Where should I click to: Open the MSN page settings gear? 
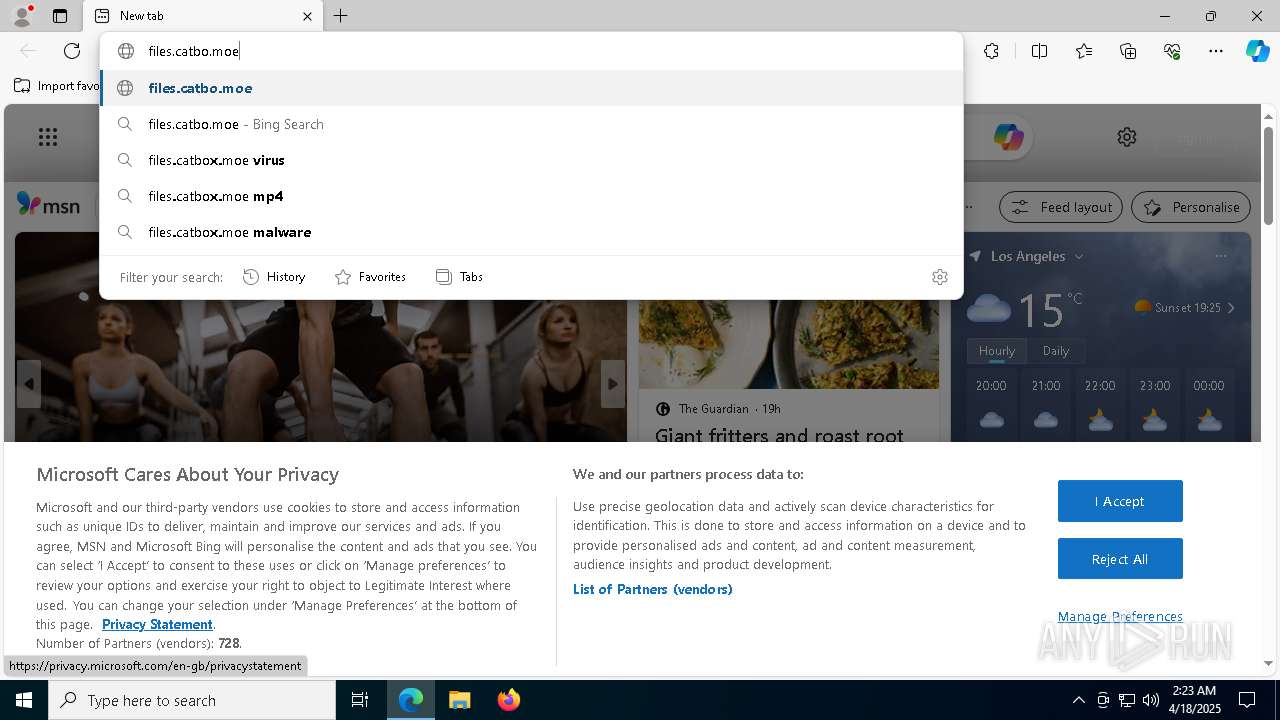pos(1127,137)
